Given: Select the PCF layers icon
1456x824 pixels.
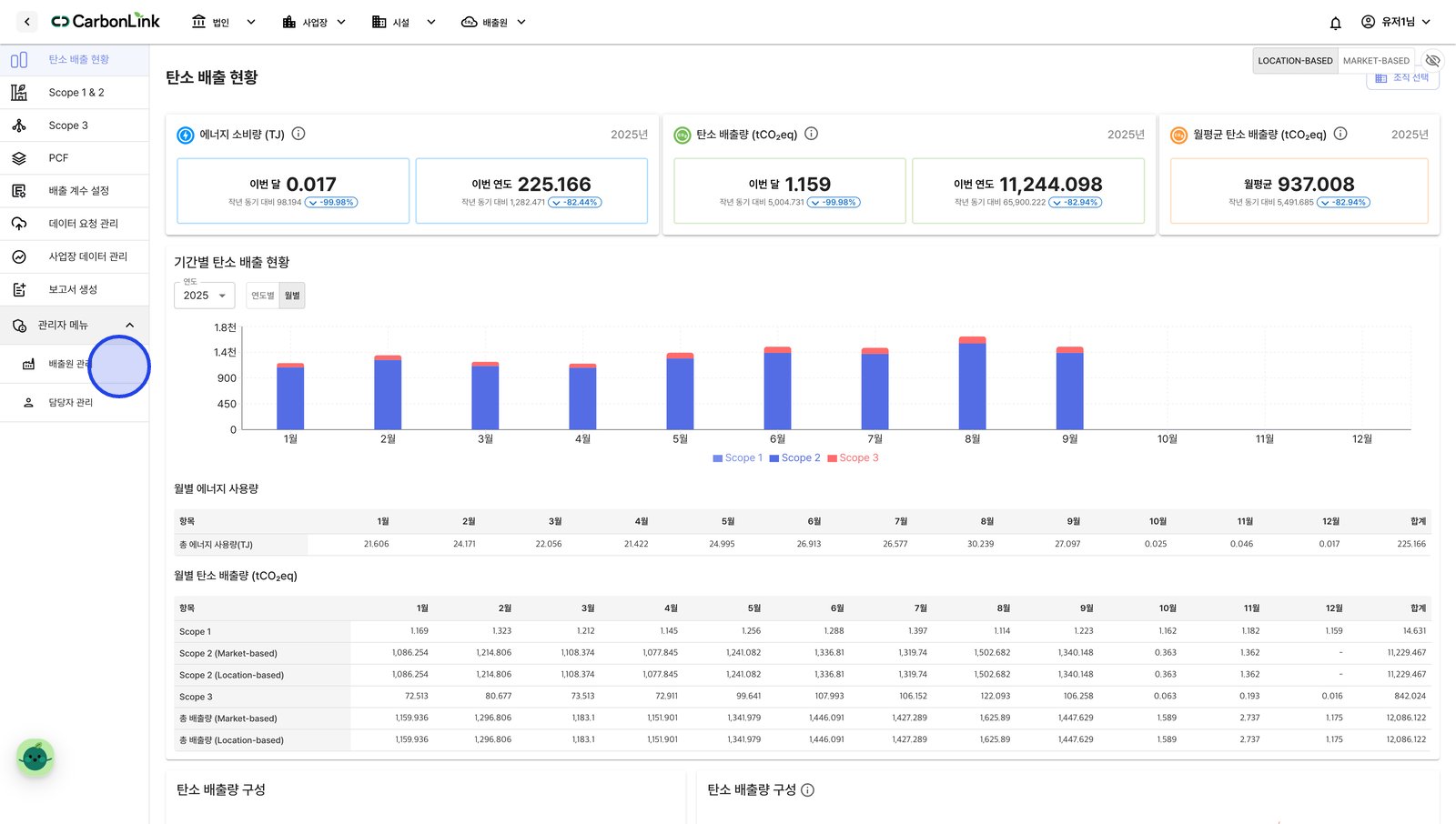Looking at the screenshot, I should click(x=19, y=158).
